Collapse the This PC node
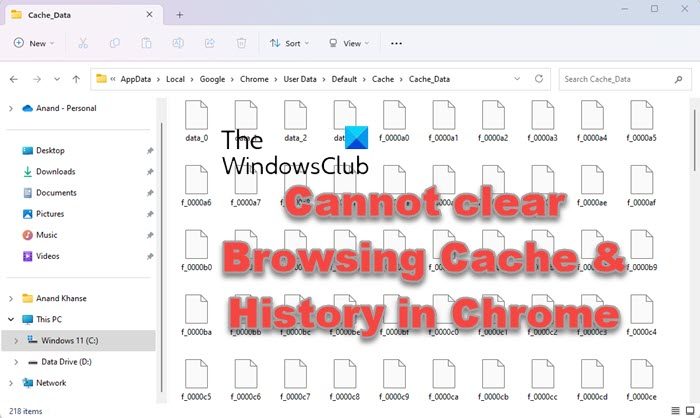 11,320
